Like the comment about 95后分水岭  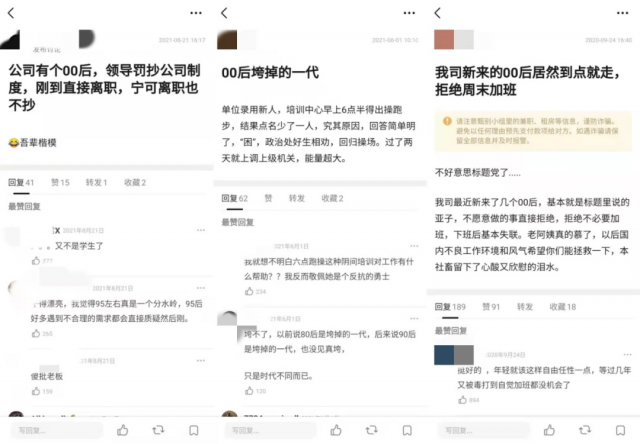pyautogui.click(x=36, y=333)
